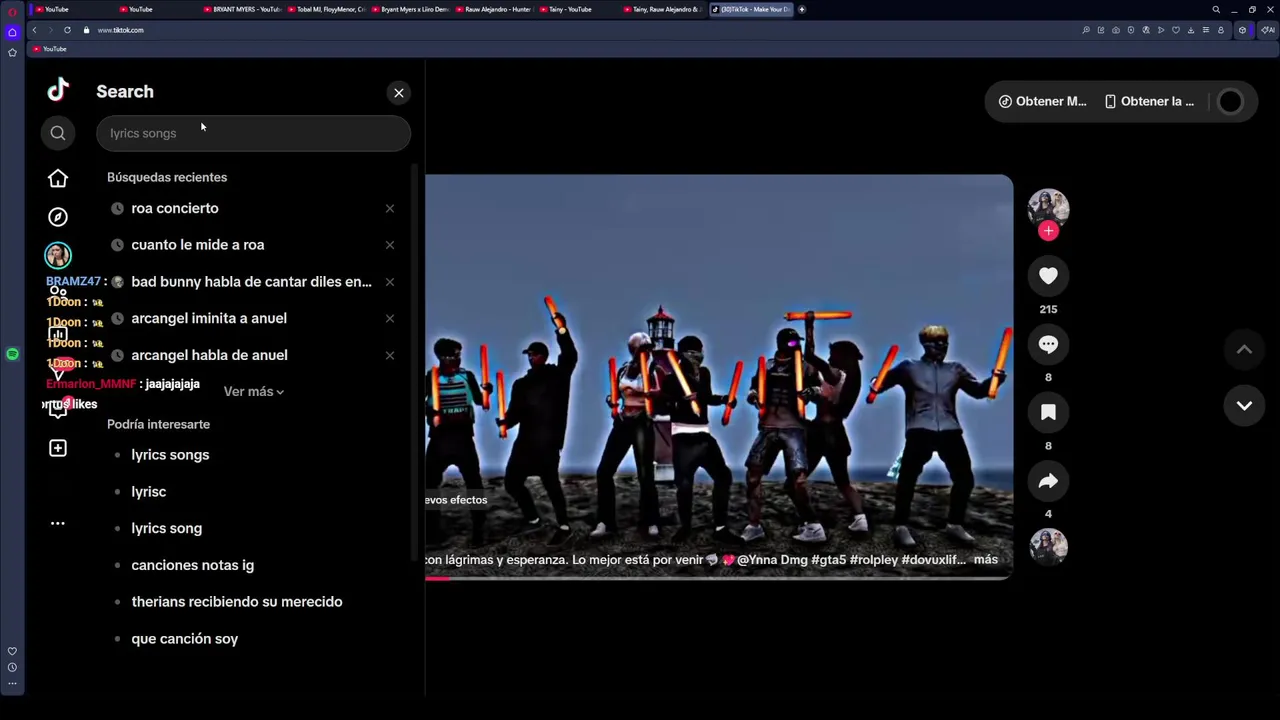Open the Opera sidebar heart bookmarks icon
1280x720 pixels.
[12, 651]
